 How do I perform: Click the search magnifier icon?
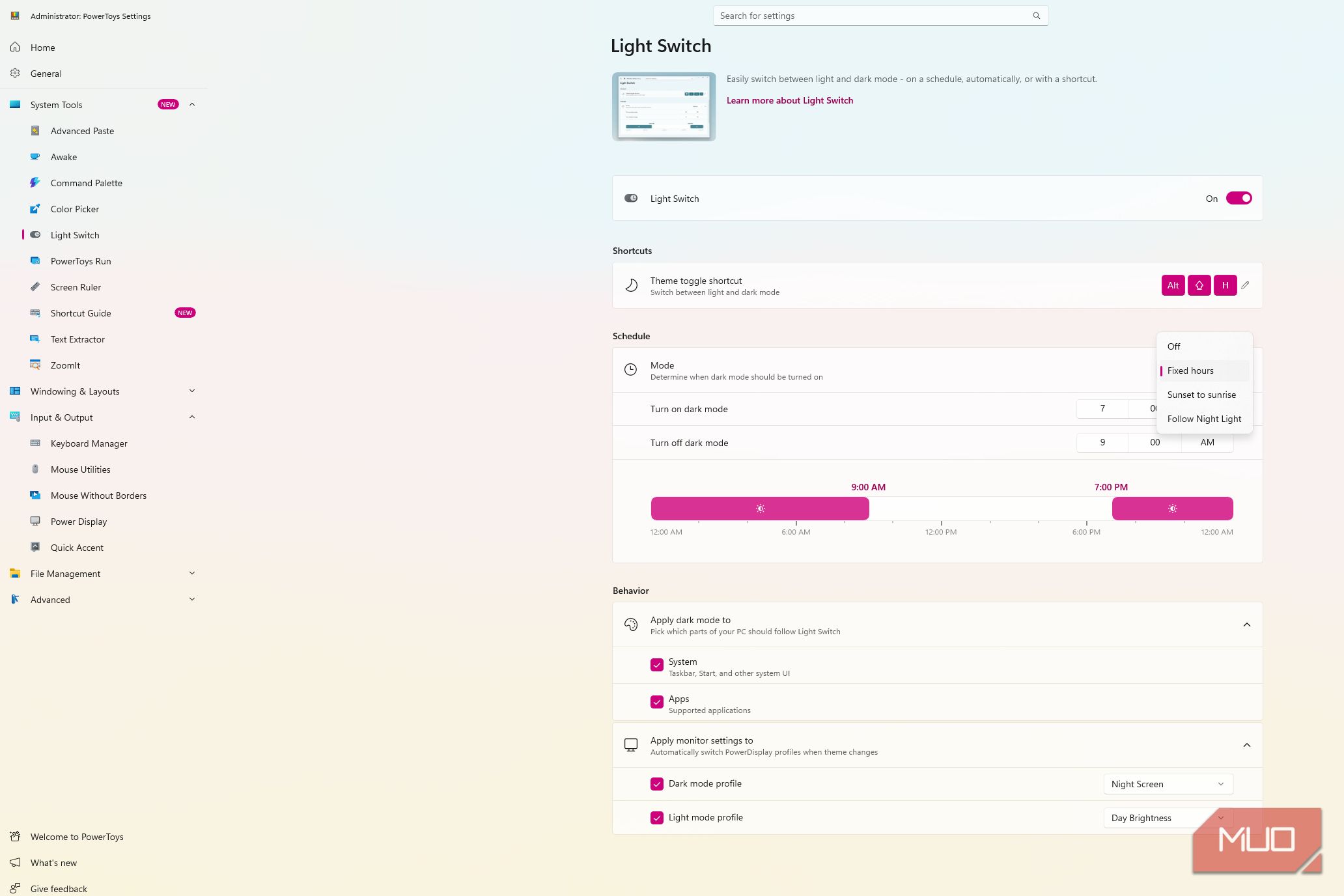[1036, 16]
